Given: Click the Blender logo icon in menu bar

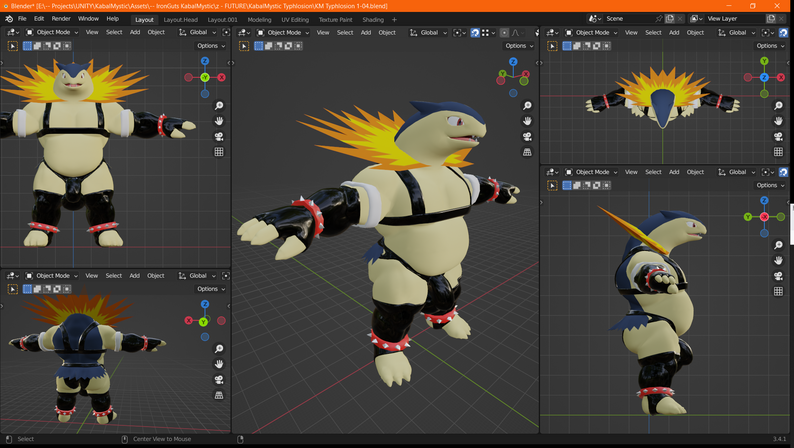Looking at the screenshot, I should pos(8,19).
